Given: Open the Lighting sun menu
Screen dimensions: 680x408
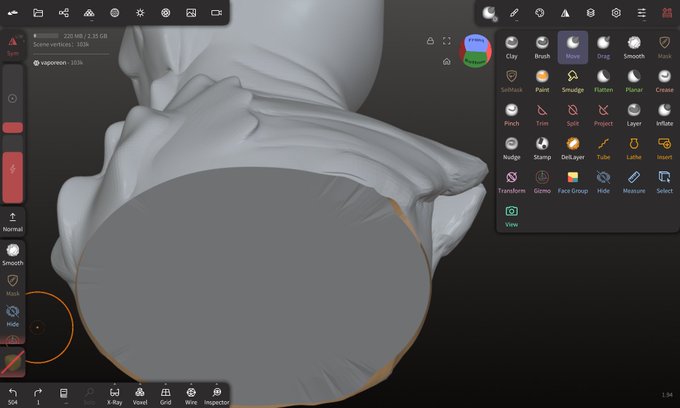Looking at the screenshot, I should [140, 13].
